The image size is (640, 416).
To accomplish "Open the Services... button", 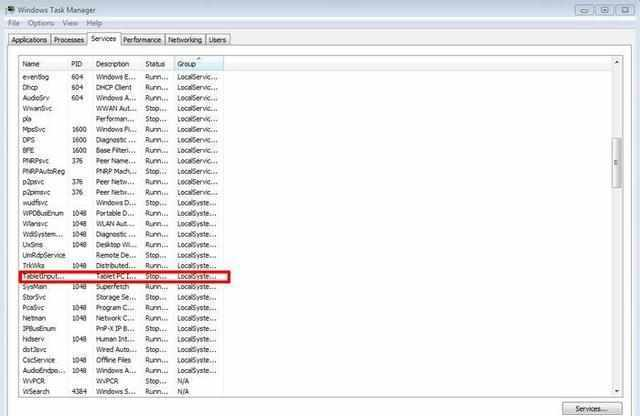I will click(x=592, y=409).
